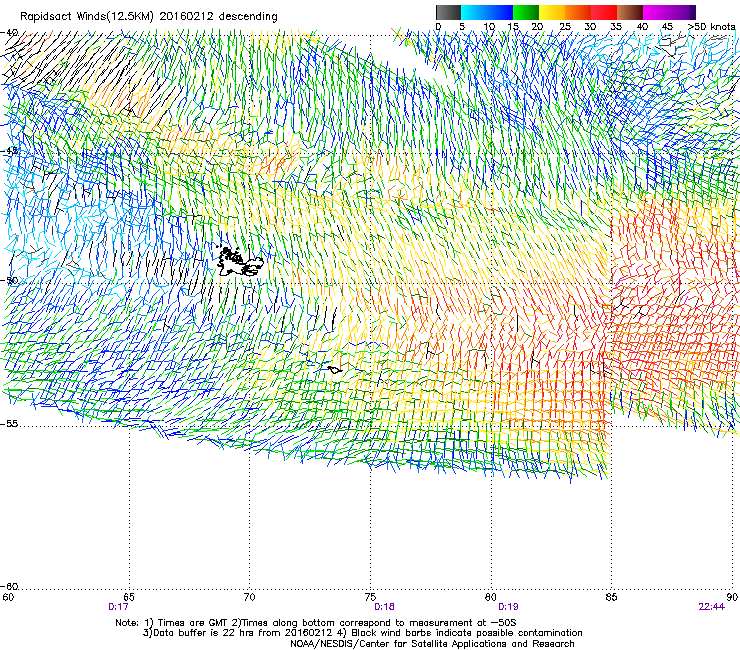Click the '75' longitude axis label
Image resolution: width=740 pixels, height=650 pixels.
pyautogui.click(x=370, y=598)
